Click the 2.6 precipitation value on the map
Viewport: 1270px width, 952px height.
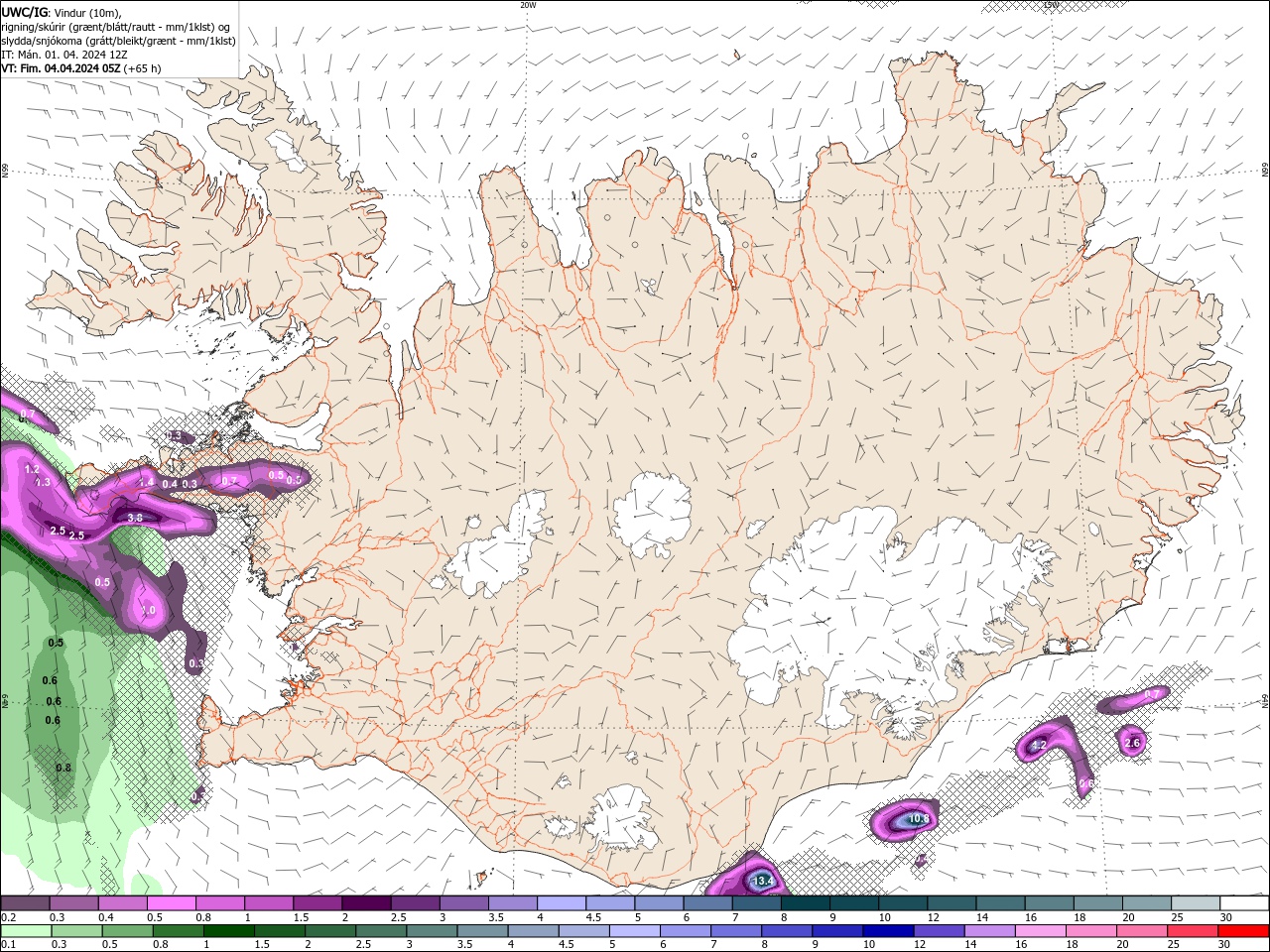click(1134, 742)
